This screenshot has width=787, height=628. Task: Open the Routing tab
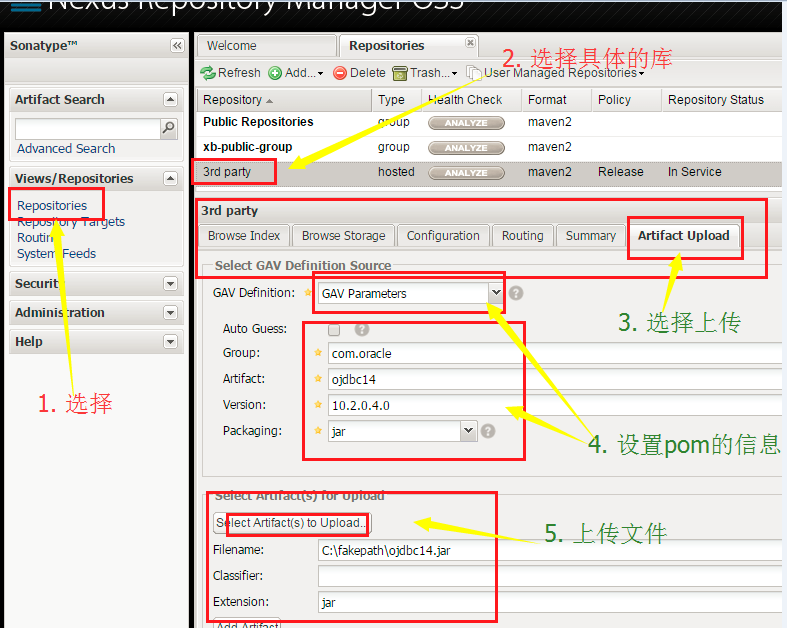[522, 235]
